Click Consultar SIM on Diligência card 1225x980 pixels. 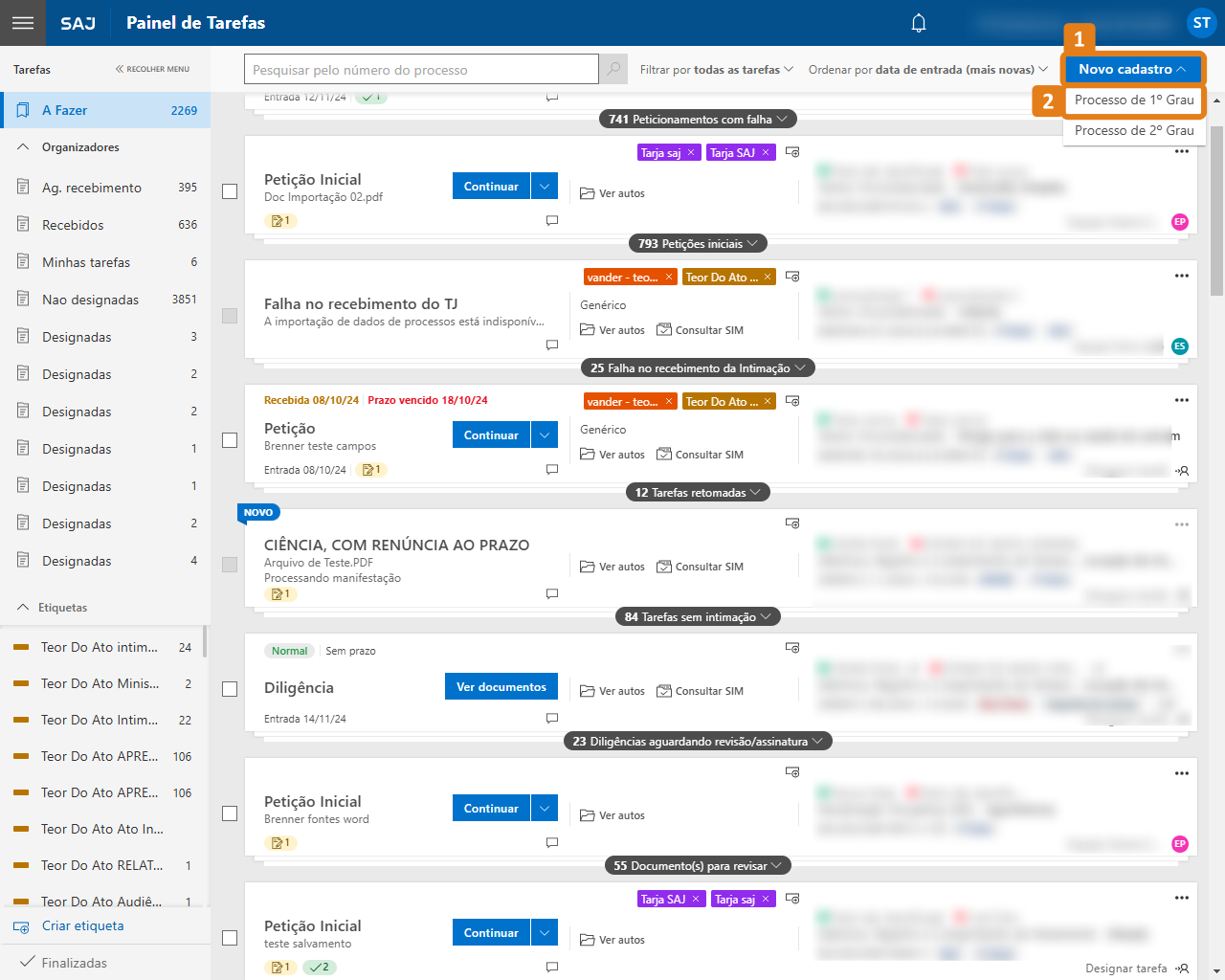point(701,691)
